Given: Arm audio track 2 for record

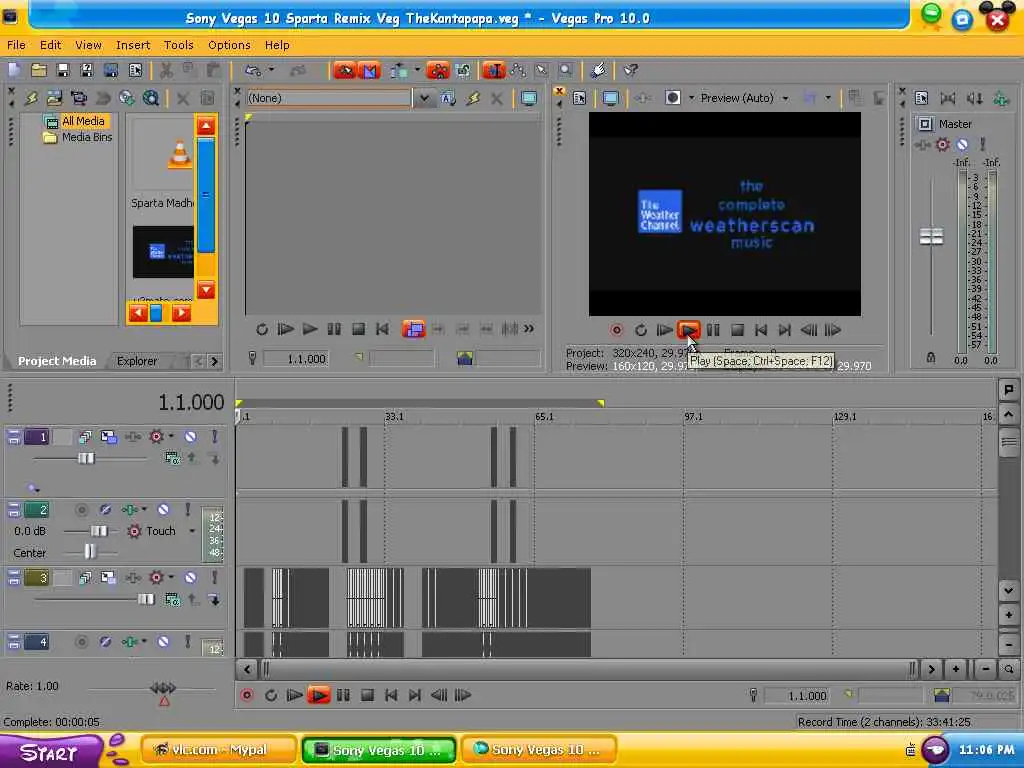Looking at the screenshot, I should (x=82, y=509).
